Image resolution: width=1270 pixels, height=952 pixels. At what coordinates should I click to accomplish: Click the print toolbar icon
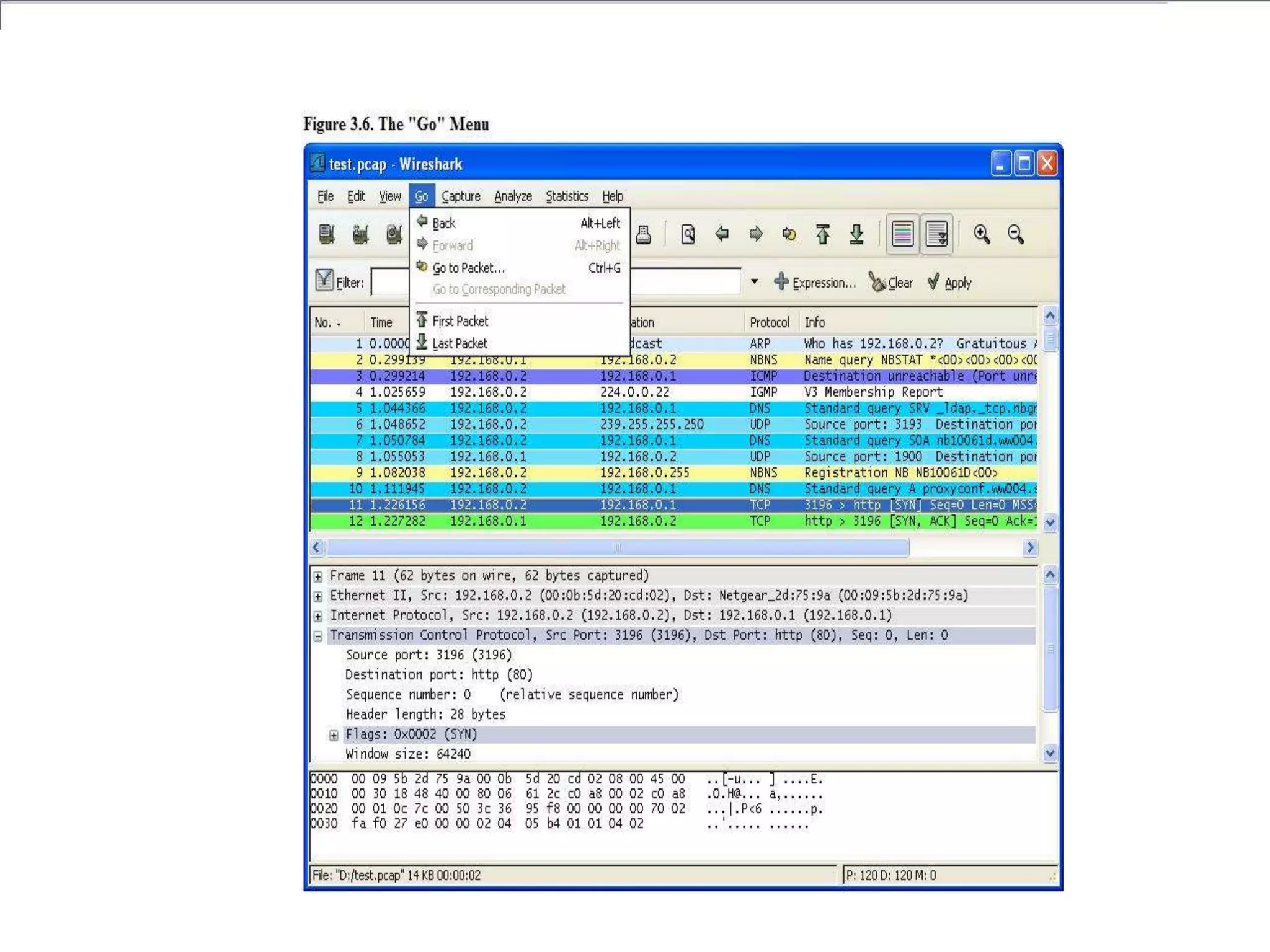pyautogui.click(x=644, y=234)
